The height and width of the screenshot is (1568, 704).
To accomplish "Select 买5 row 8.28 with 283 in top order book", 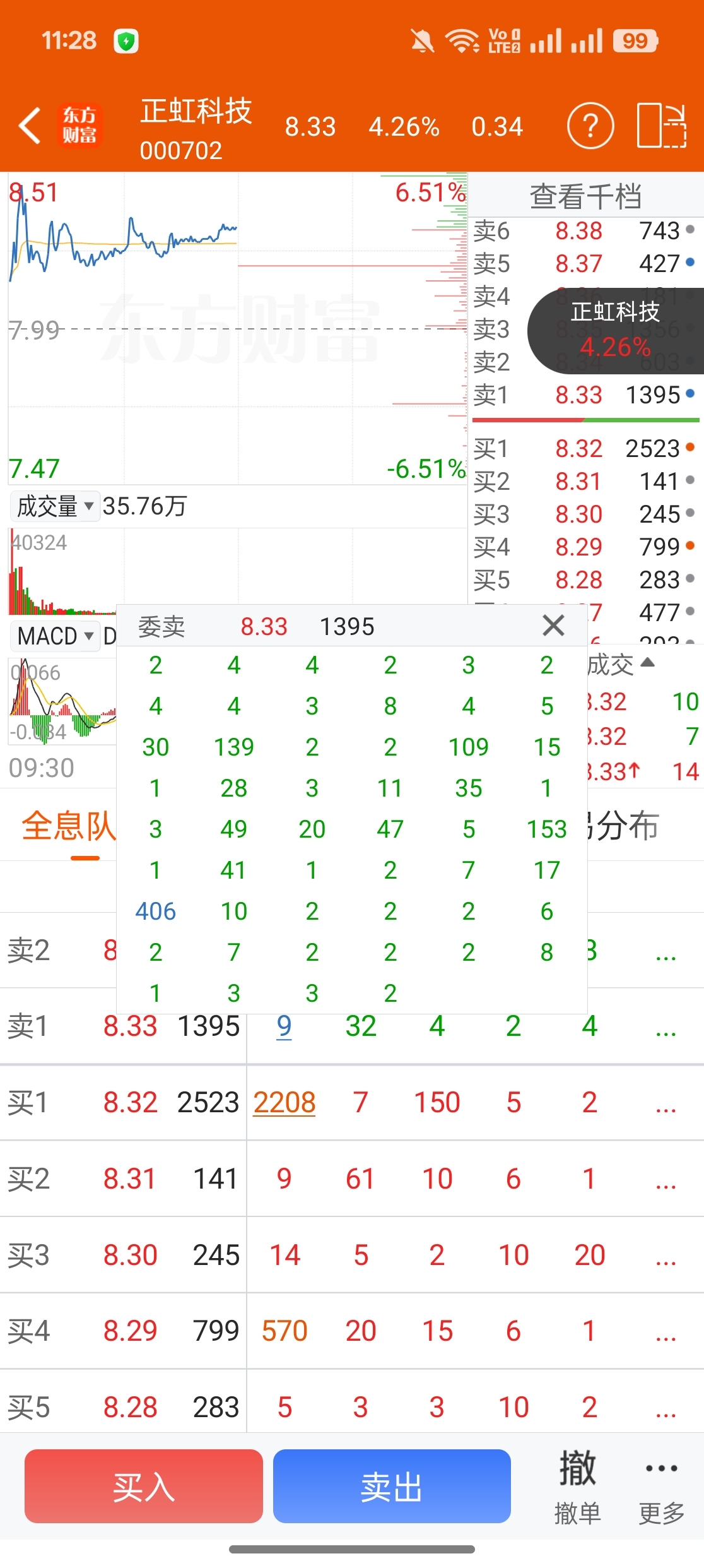I will coord(585,579).
